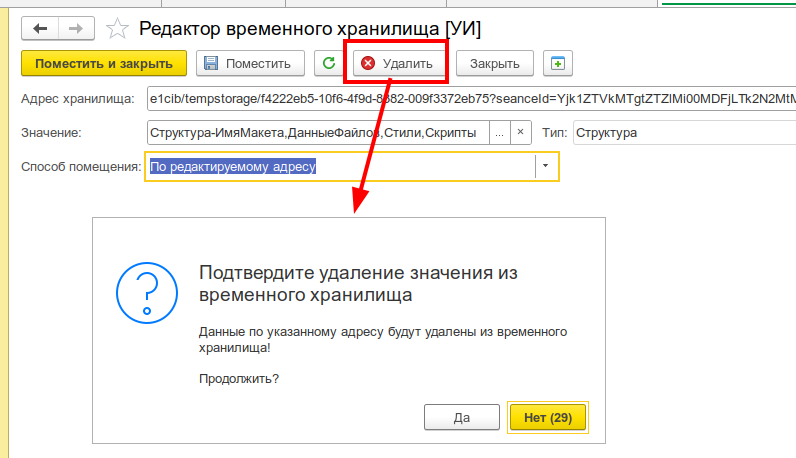Go back with the left arrow button
Viewport: 796px width, 458px height.
pyautogui.click(x=40, y=28)
